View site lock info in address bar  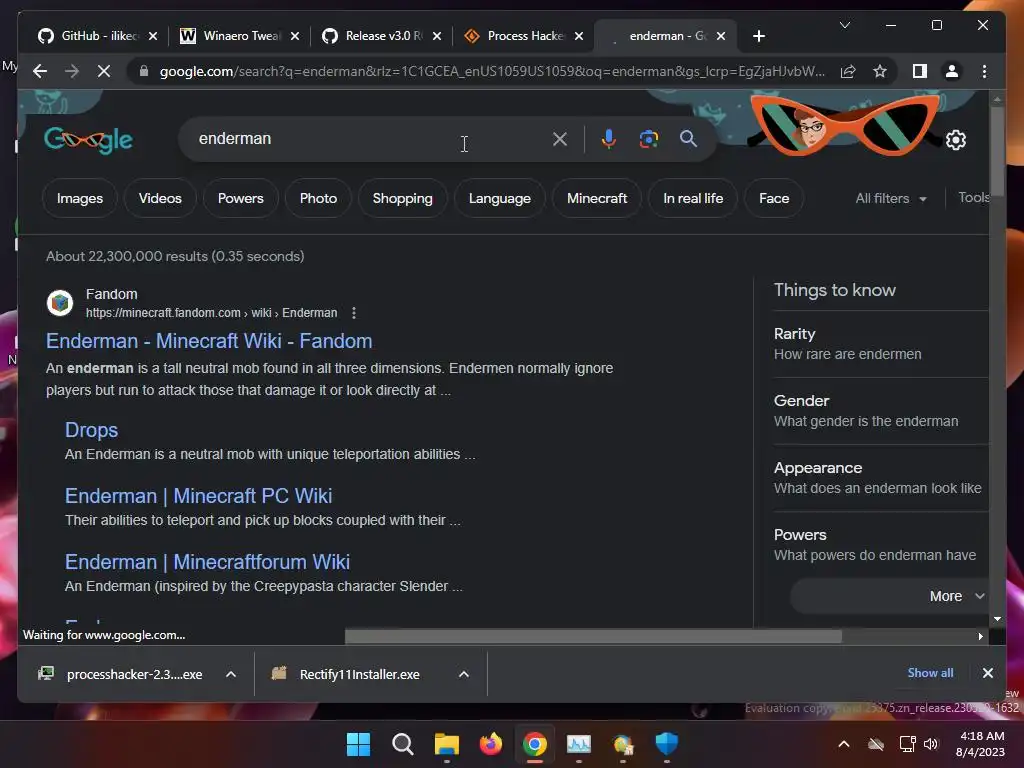144,71
